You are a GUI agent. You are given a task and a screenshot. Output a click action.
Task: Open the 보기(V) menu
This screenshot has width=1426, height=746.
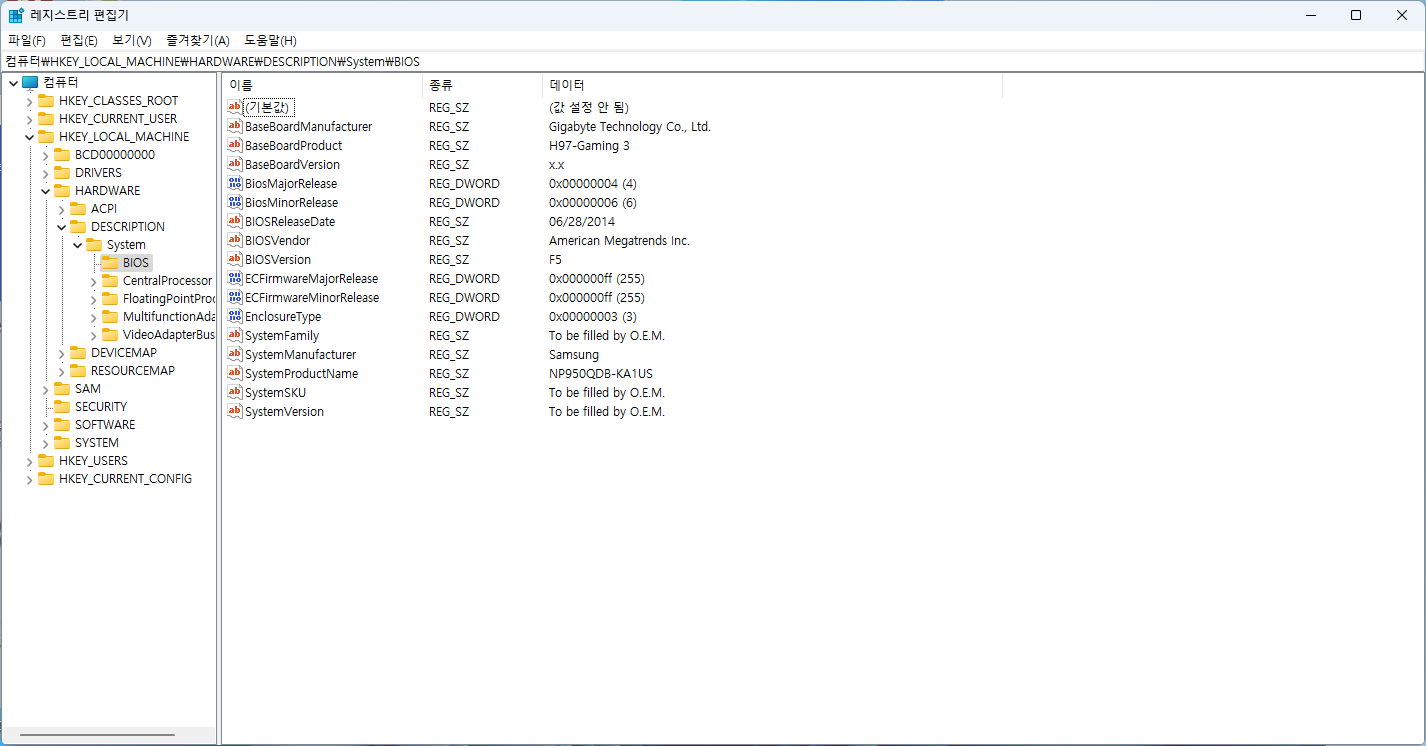[x=132, y=40]
